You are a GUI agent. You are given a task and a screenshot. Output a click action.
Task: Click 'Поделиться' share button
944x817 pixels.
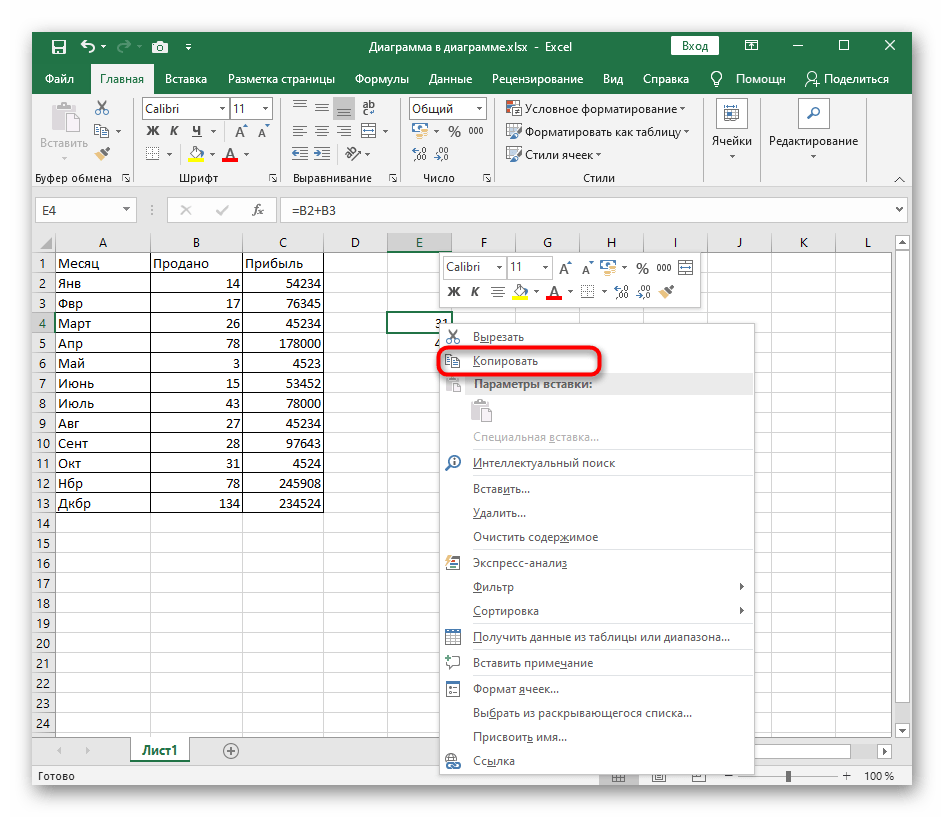[x=846, y=79]
